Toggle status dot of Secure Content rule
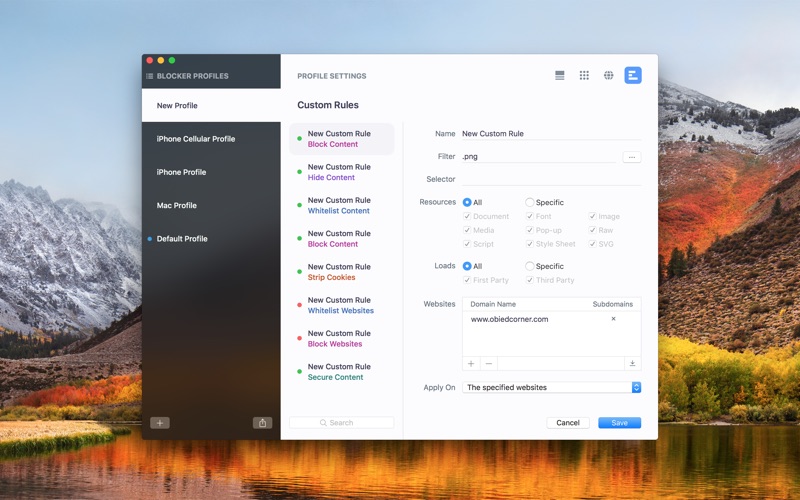Image resolution: width=800 pixels, height=500 pixels. [299, 371]
